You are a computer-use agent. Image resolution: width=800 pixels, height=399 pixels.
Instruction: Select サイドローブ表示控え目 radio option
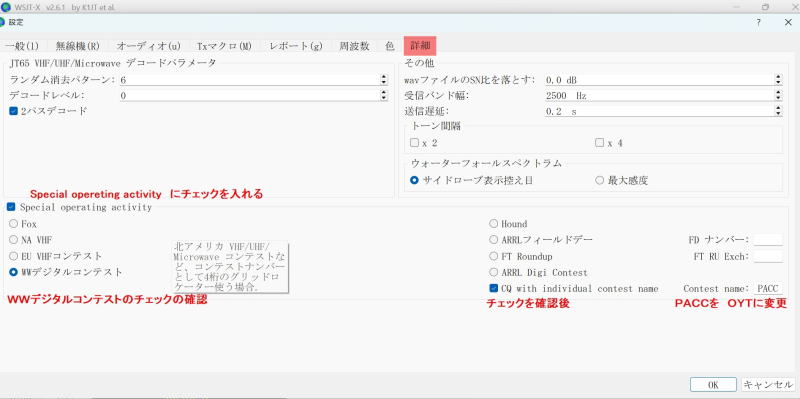pyautogui.click(x=414, y=180)
